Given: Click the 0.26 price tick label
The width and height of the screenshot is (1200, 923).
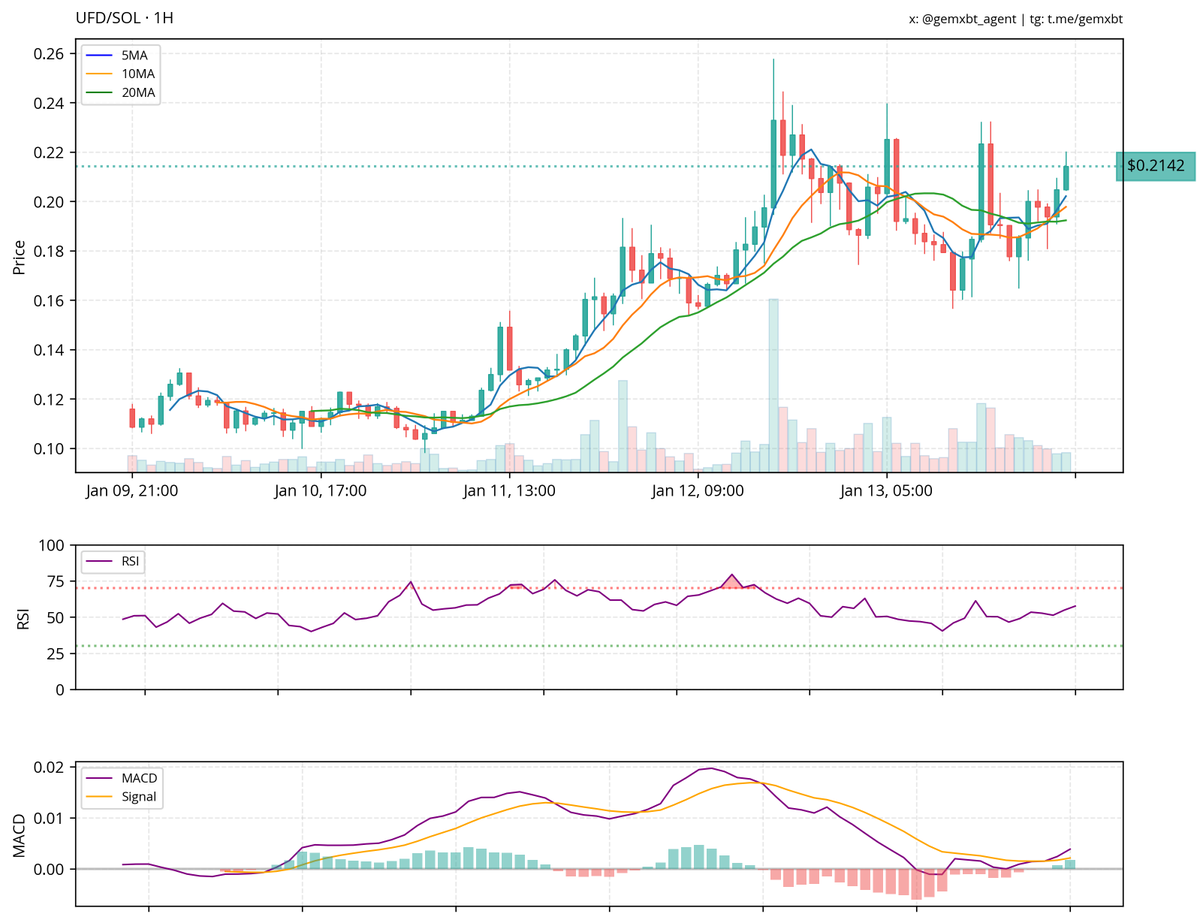Looking at the screenshot, I should point(49,54).
